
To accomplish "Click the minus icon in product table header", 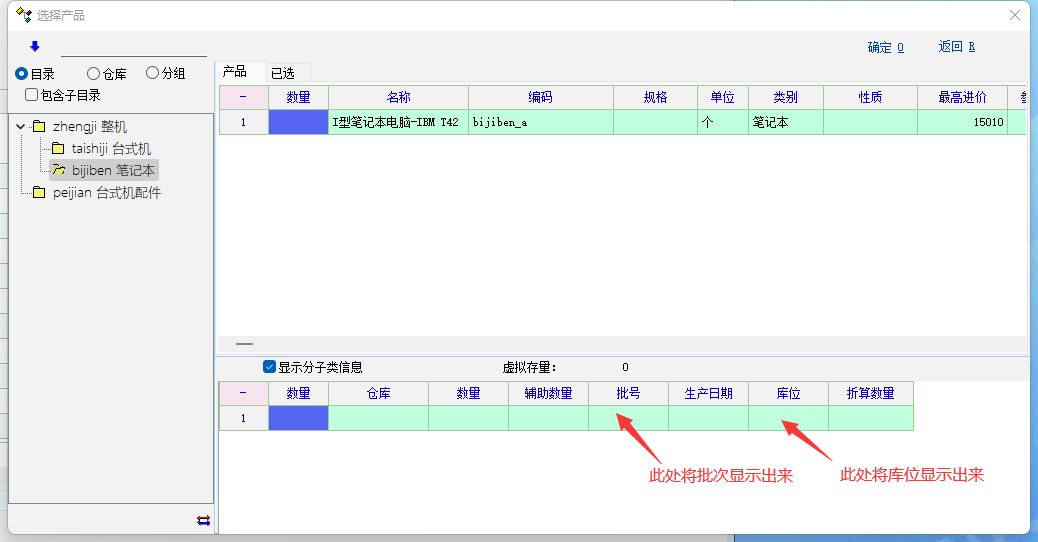I will coord(243,97).
